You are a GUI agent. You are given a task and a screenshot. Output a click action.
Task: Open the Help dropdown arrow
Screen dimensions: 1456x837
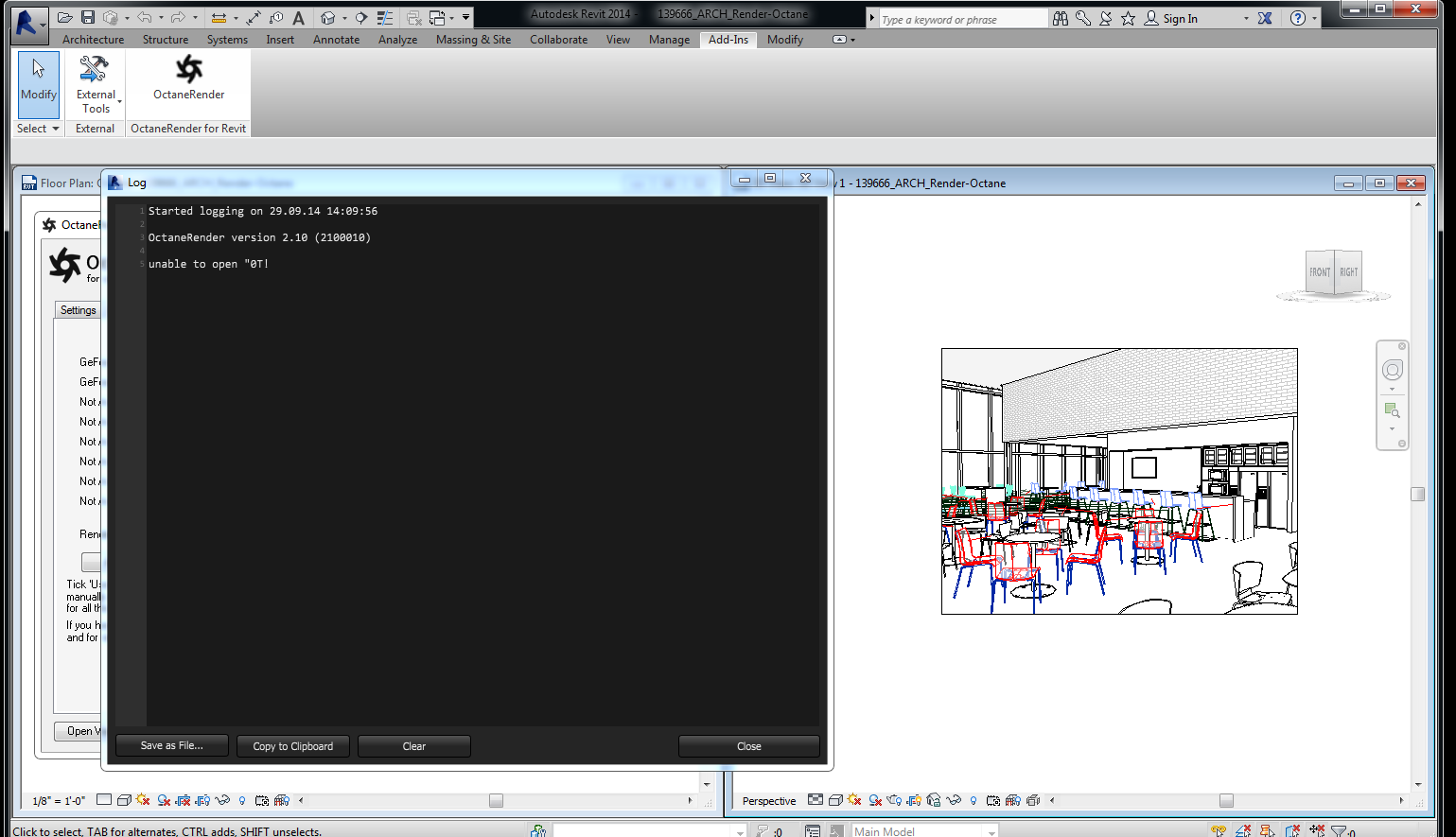tap(1314, 18)
